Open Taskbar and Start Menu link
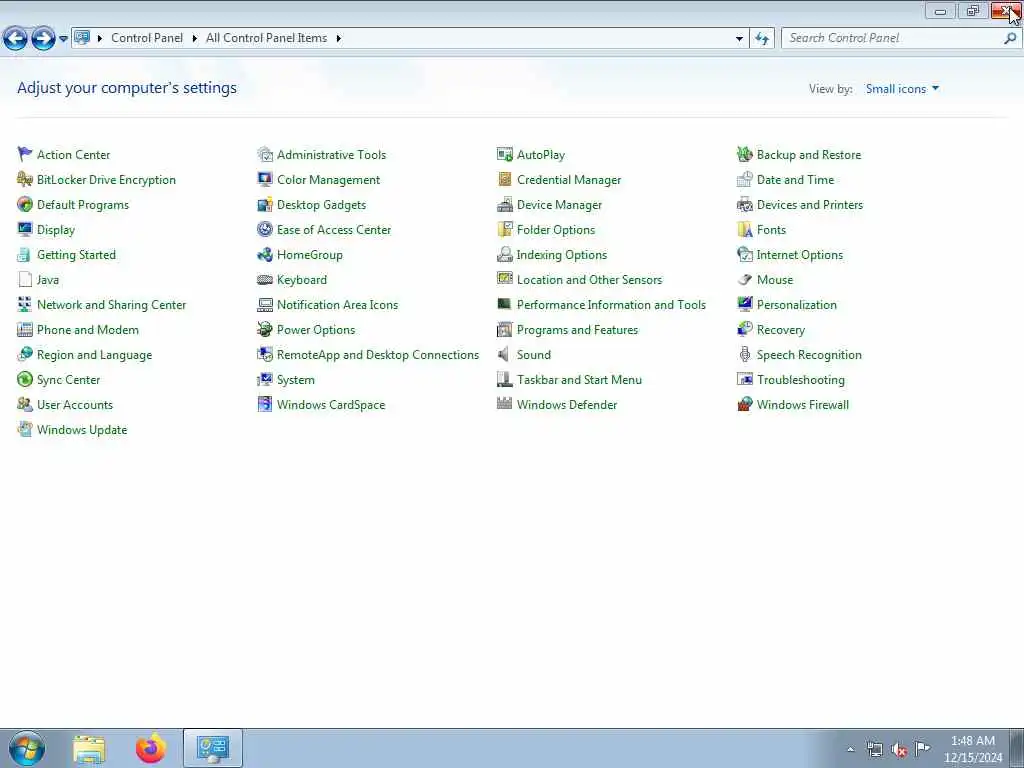This screenshot has width=1024, height=768. (x=579, y=379)
